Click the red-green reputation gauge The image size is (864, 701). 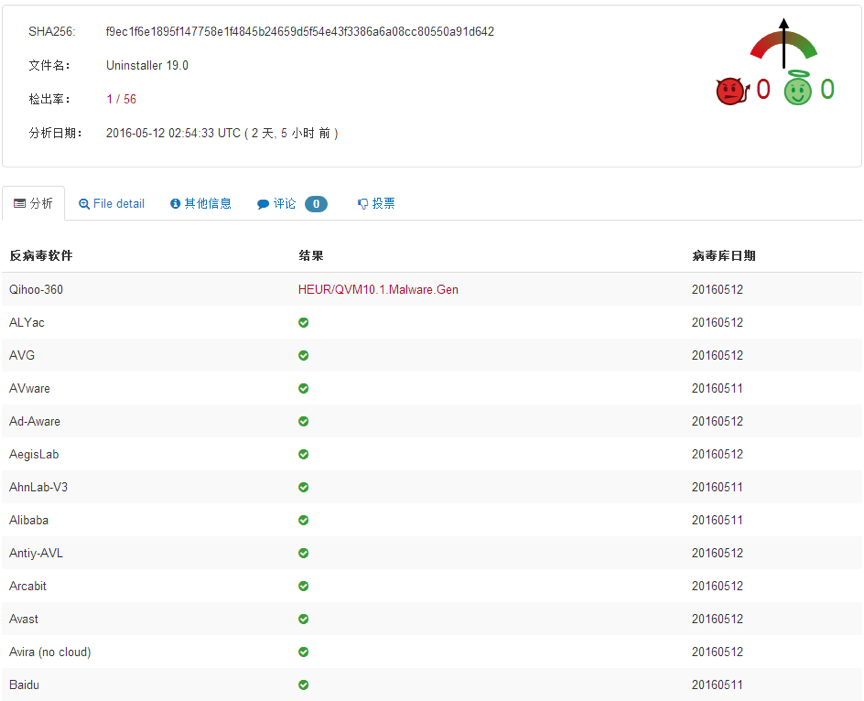(x=784, y=44)
